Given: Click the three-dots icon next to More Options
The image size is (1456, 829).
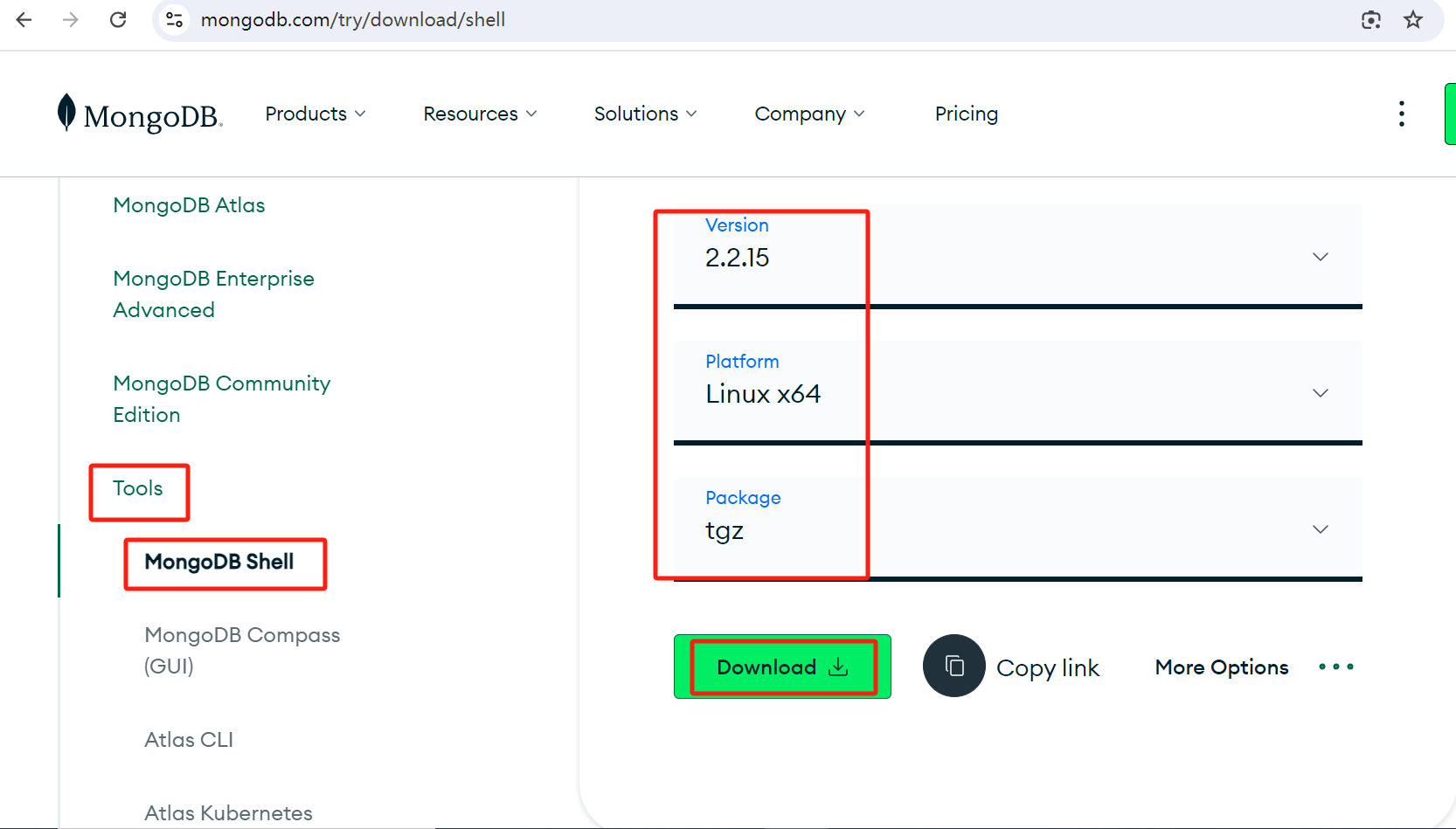Looking at the screenshot, I should tap(1336, 667).
